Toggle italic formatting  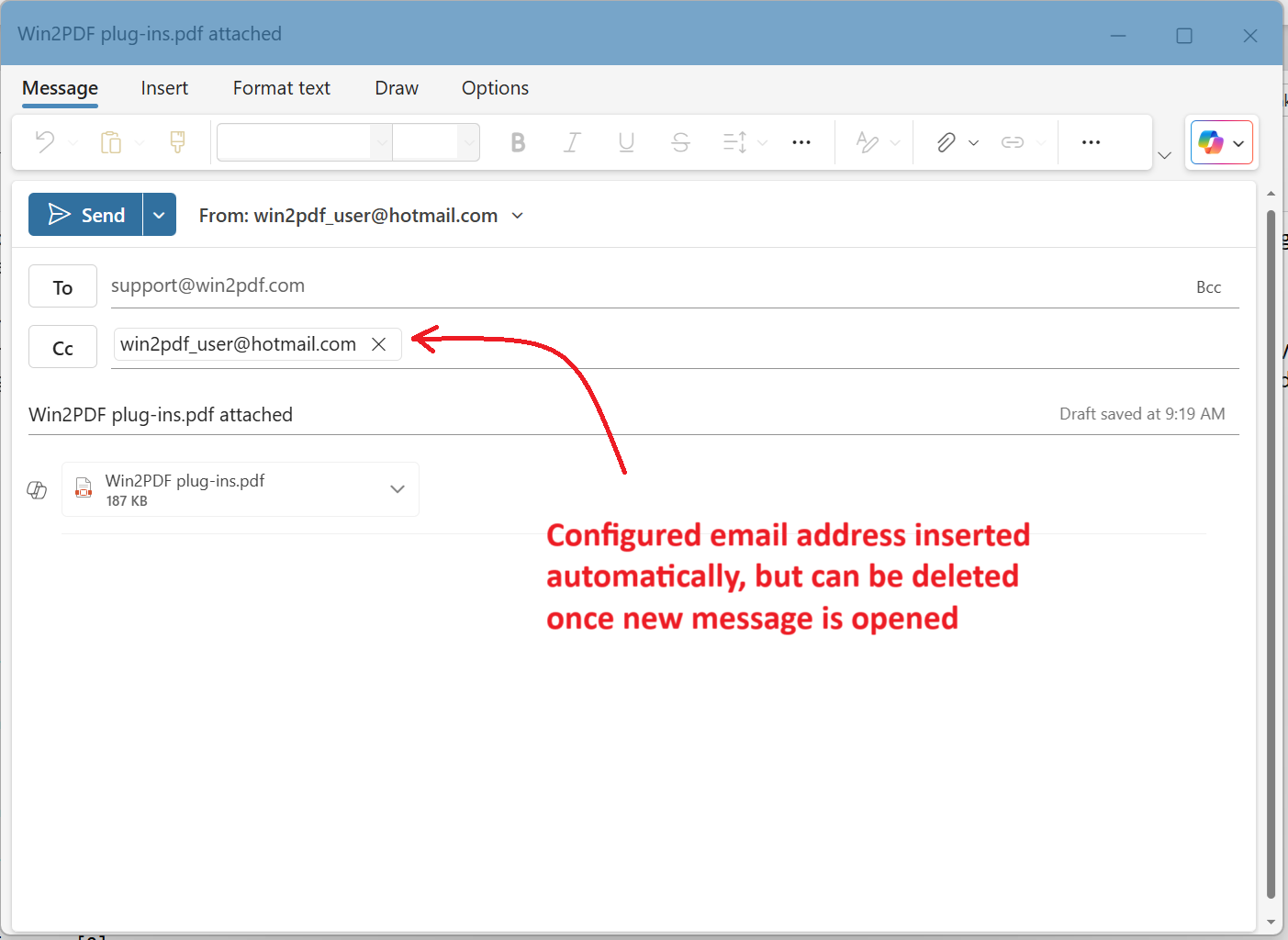(x=572, y=142)
